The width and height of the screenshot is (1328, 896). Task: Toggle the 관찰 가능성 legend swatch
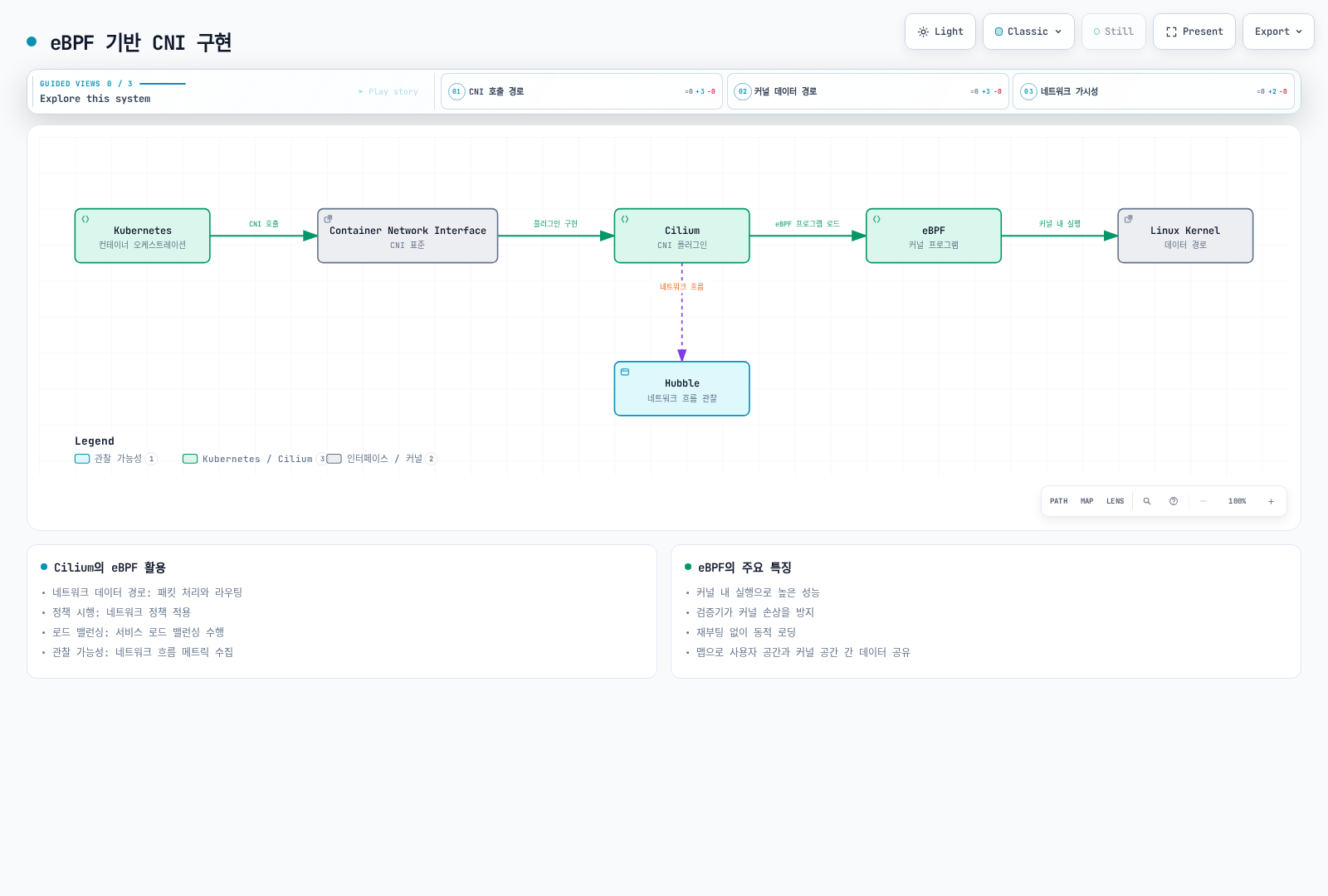(x=82, y=459)
